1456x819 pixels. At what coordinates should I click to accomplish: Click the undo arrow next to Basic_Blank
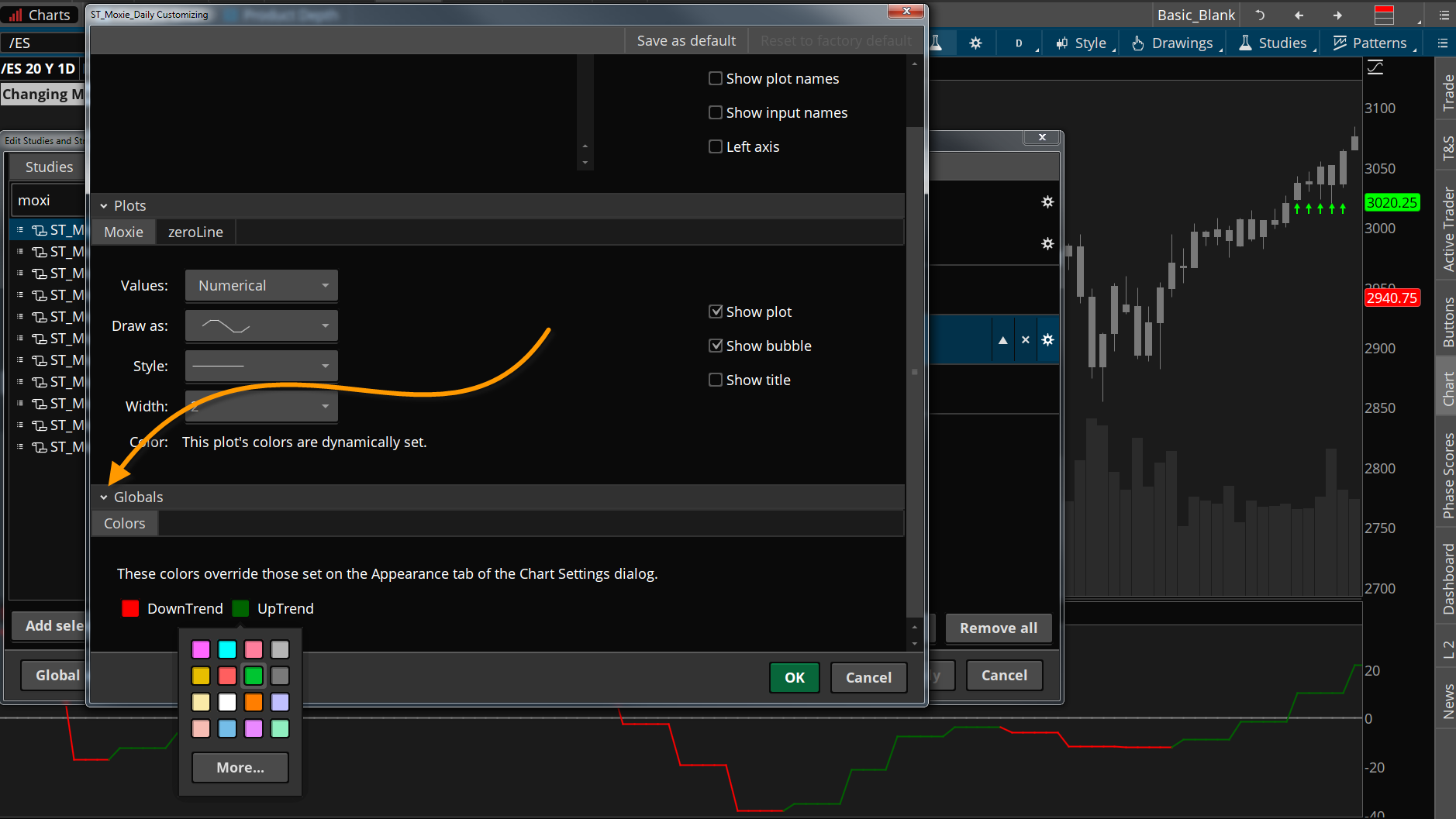coord(1260,15)
